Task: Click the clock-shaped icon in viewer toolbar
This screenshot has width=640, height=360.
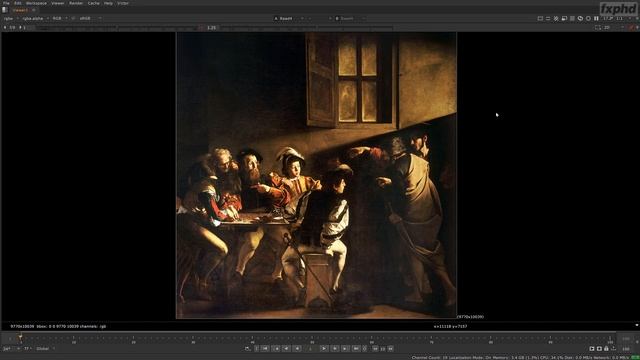Action: [x=580, y=18]
